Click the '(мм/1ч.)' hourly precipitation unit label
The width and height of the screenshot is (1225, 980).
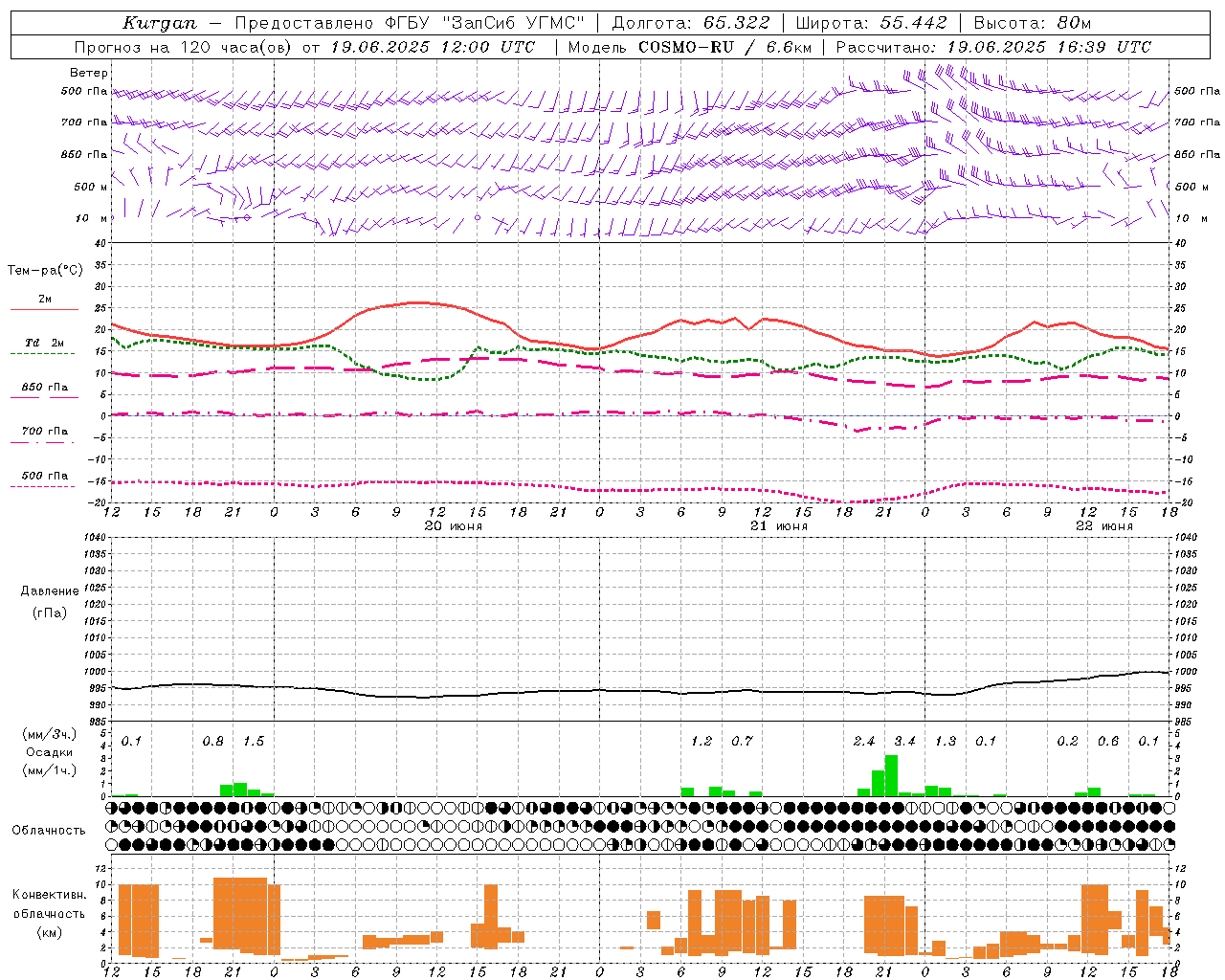[x=49, y=770]
